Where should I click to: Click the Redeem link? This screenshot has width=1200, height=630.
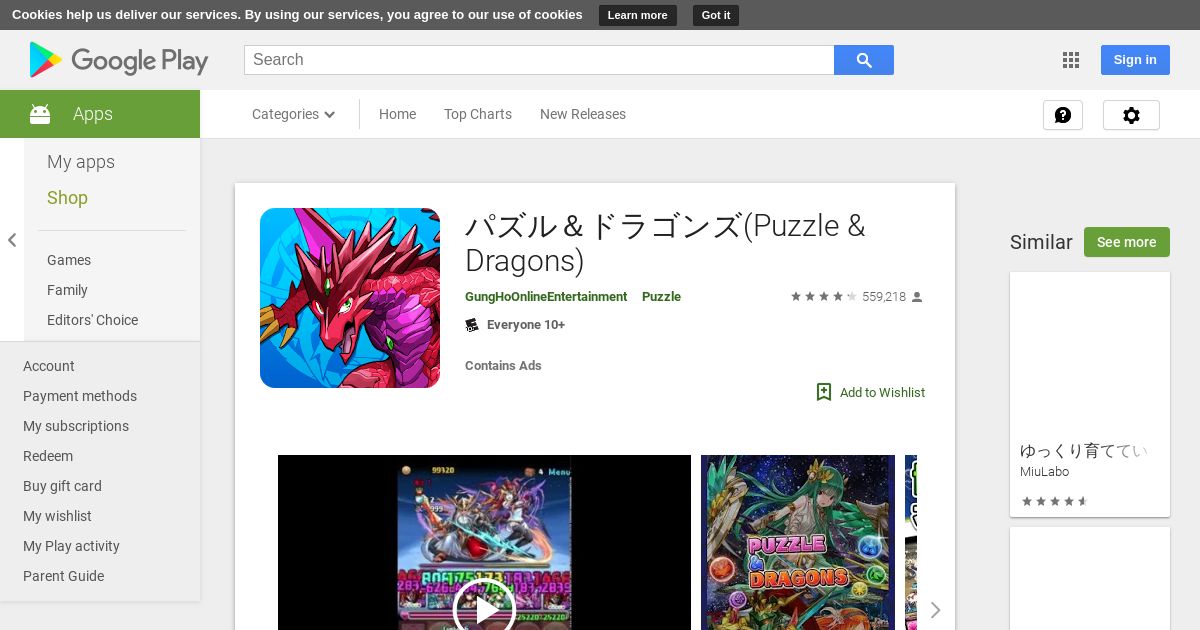[48, 456]
